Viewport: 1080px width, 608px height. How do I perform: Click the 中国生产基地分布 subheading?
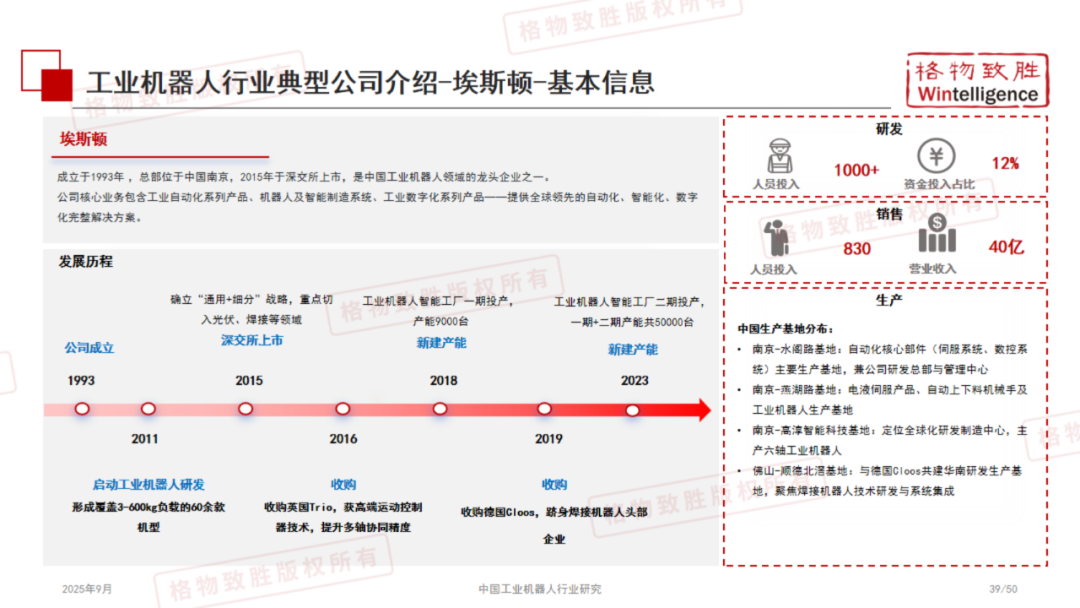tap(785, 329)
